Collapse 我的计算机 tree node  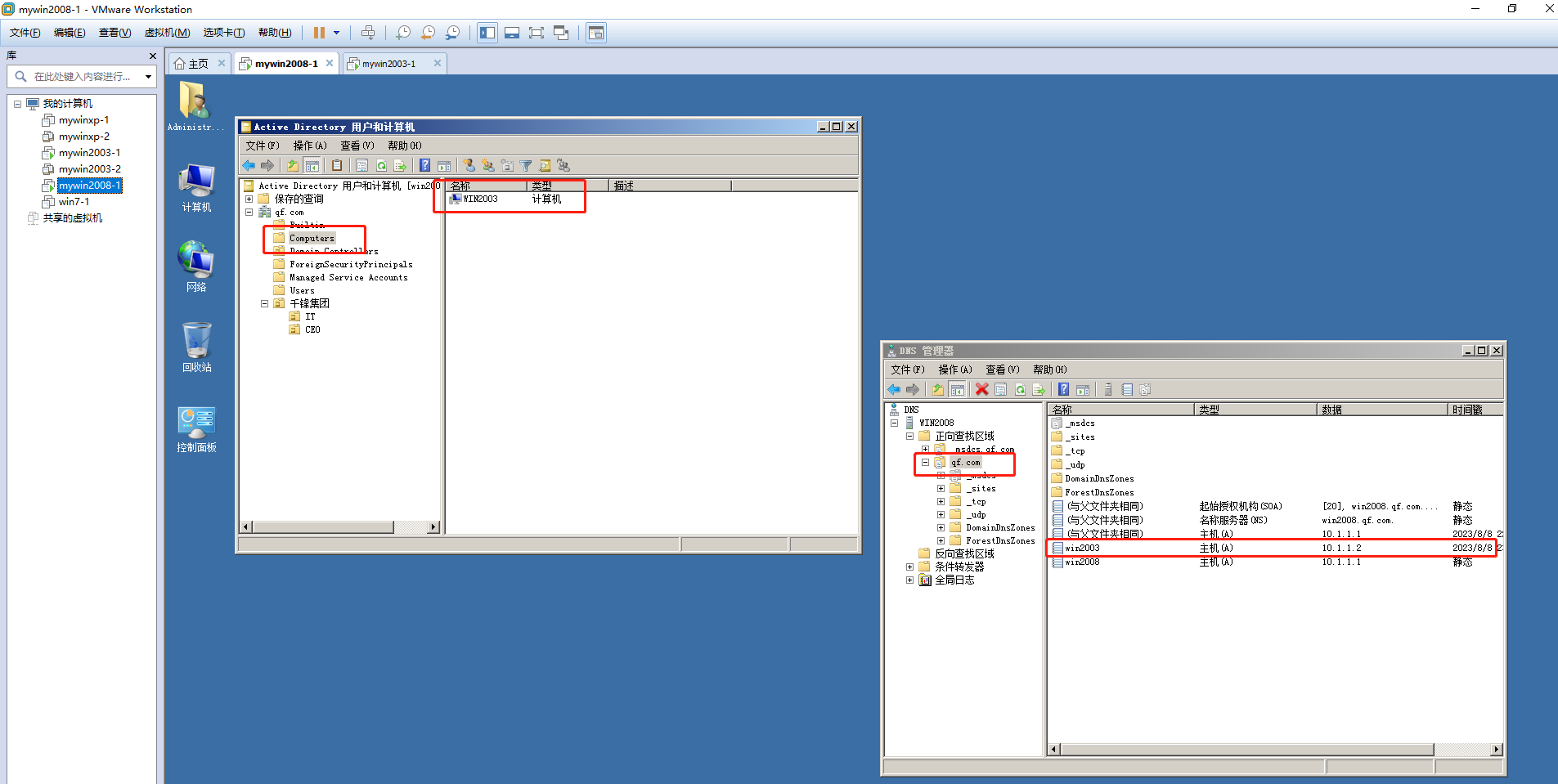point(17,104)
